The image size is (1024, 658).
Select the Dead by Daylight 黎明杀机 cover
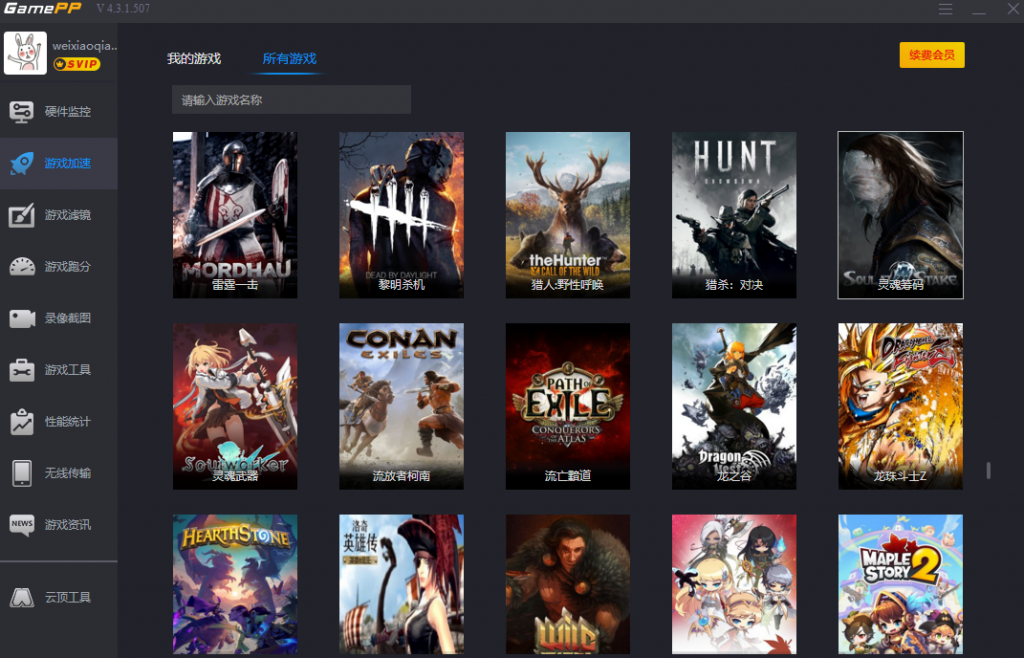pos(402,215)
